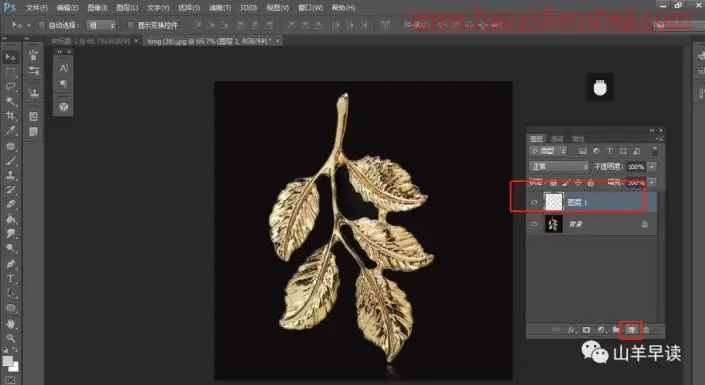Select the Pen tool
The width and height of the screenshot is (705, 385).
[10, 264]
